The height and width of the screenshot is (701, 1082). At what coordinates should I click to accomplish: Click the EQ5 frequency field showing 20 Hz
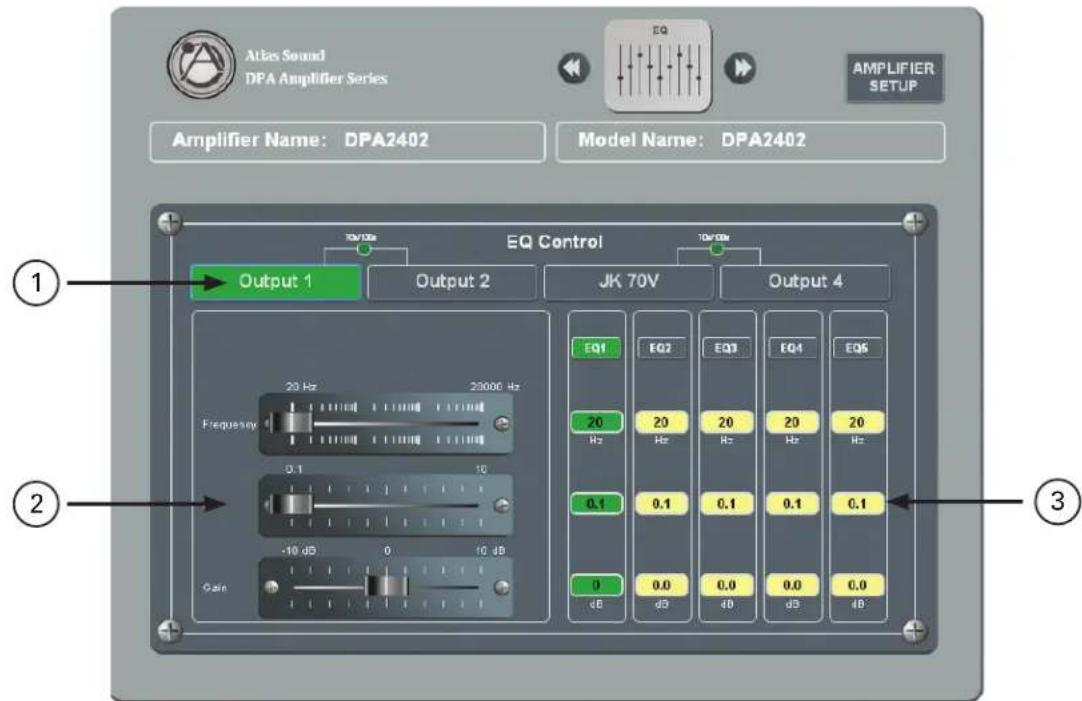pyautogui.click(x=856, y=422)
